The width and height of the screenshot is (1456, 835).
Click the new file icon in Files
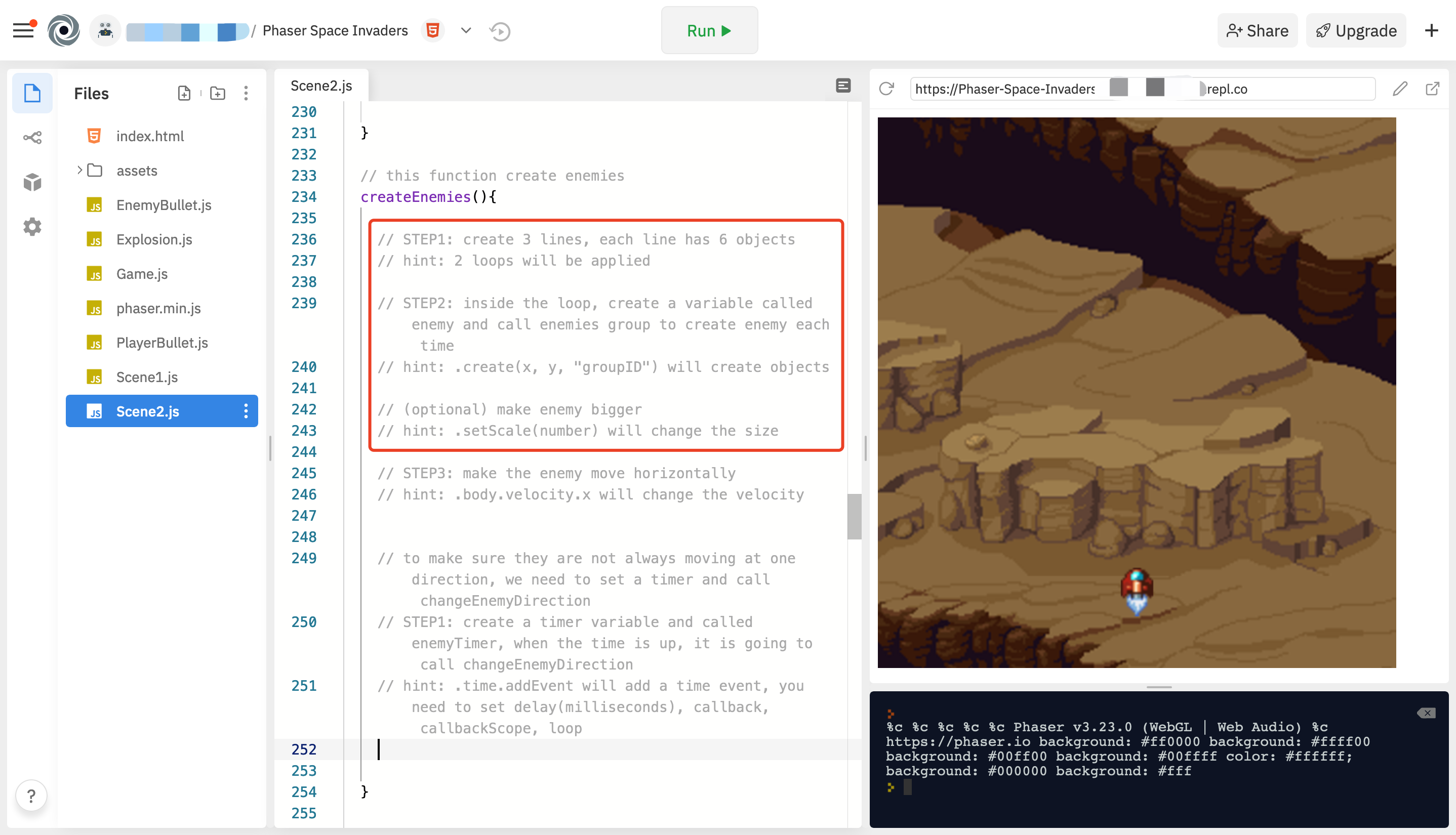pos(184,93)
